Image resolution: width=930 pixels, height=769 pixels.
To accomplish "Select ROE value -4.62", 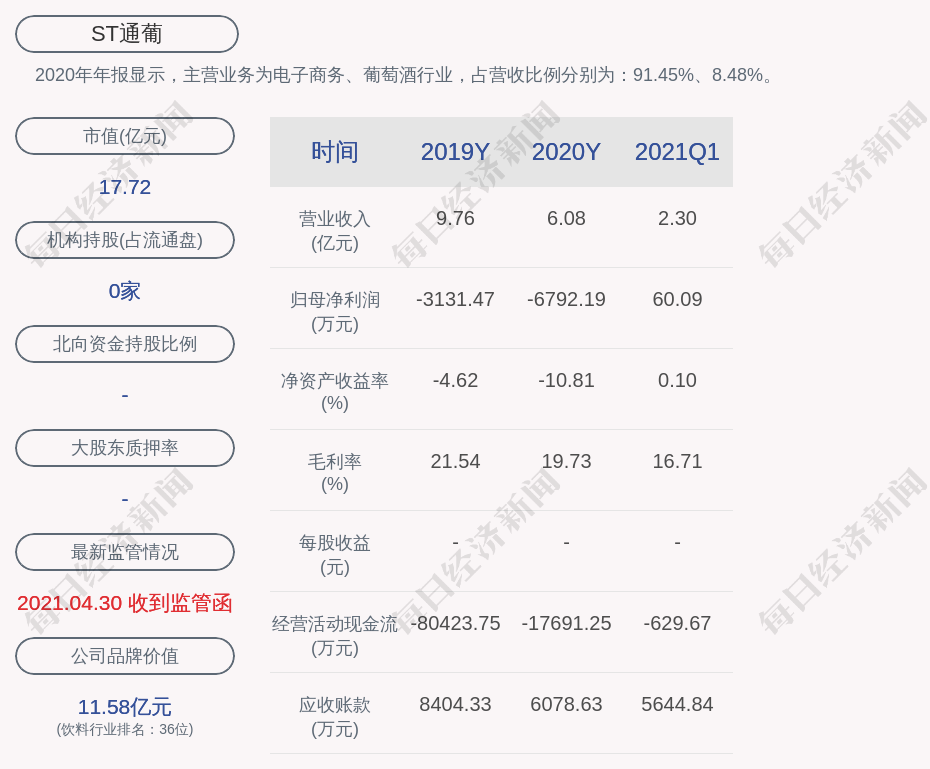I will (455, 380).
